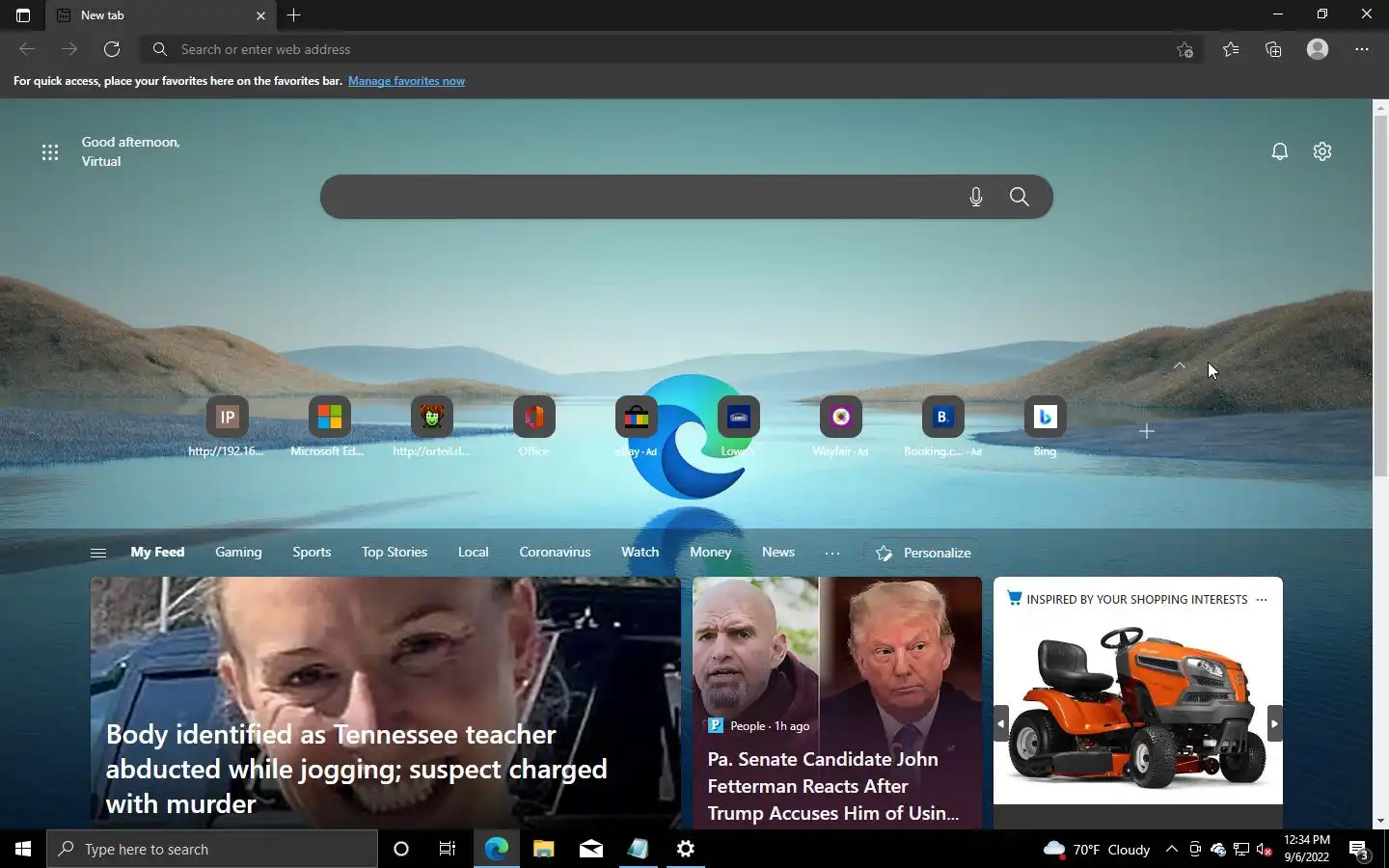The width and height of the screenshot is (1389, 868).
Task: Switch to News feed tab
Action: tap(778, 552)
